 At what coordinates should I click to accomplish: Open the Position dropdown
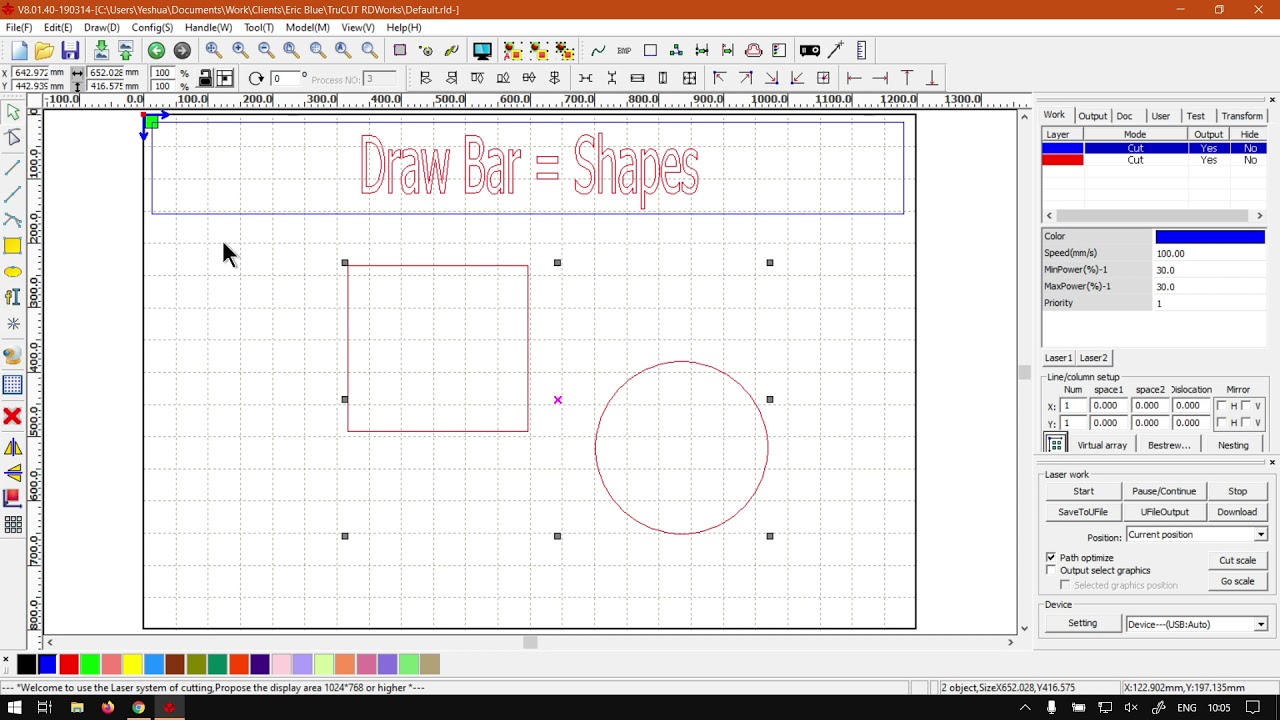click(x=1260, y=535)
